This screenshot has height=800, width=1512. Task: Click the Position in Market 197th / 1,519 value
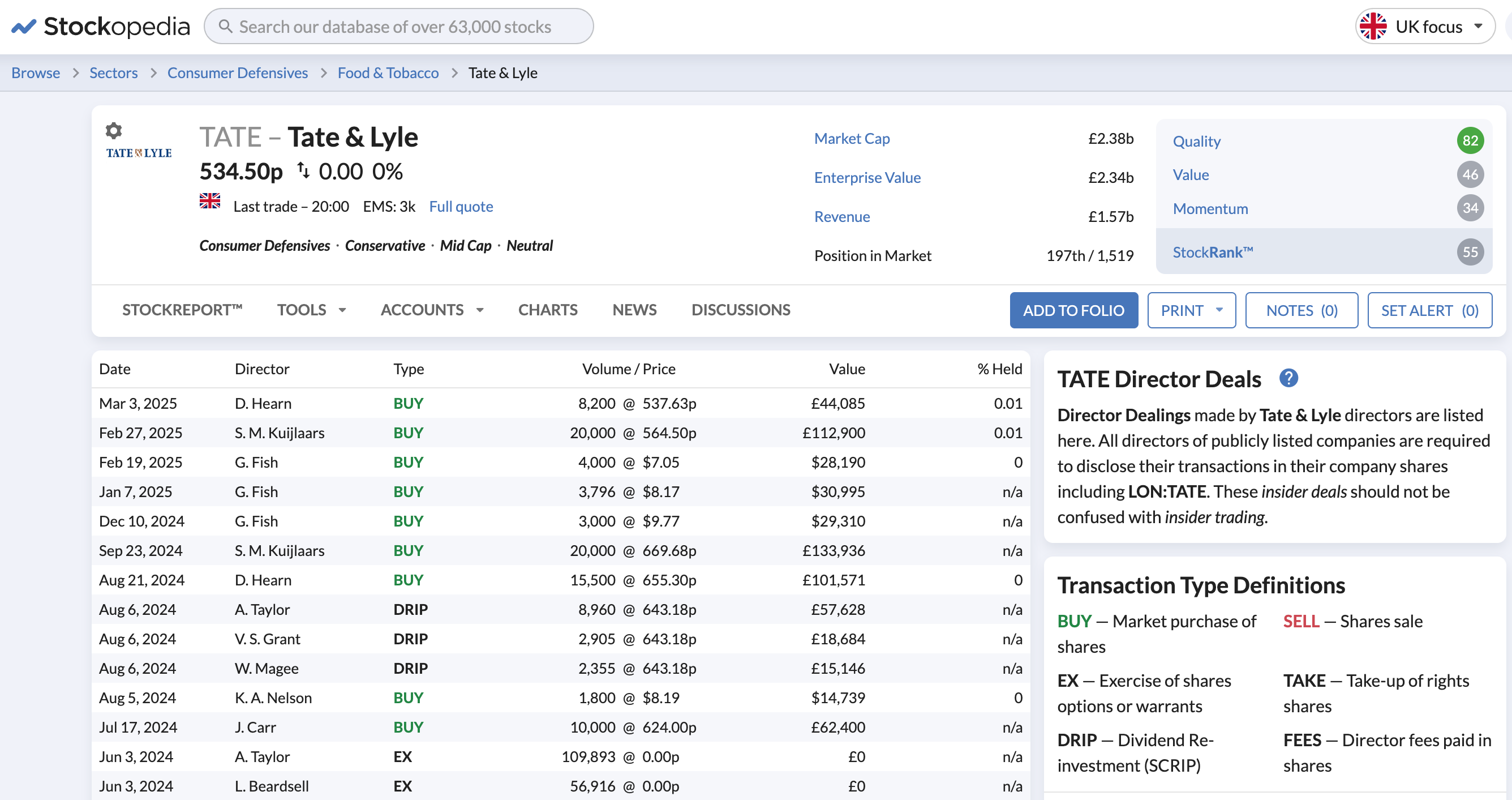click(x=1089, y=255)
